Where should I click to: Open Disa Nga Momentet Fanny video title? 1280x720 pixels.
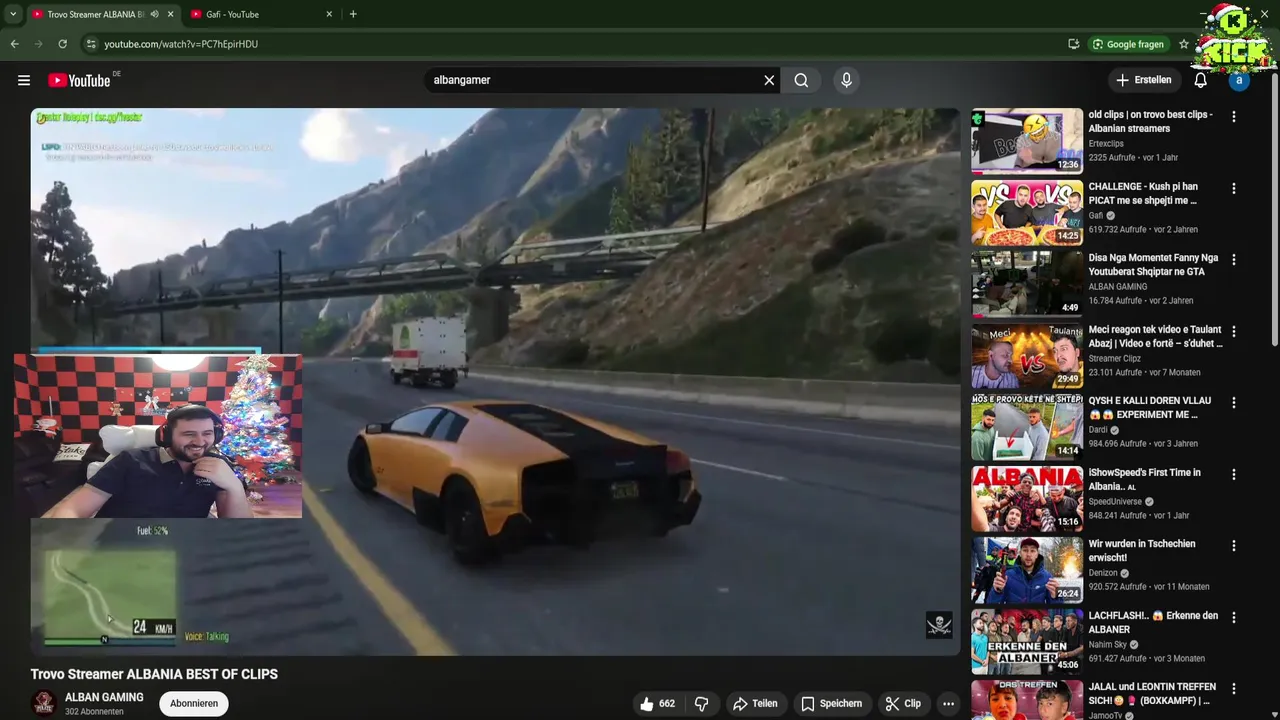pos(1154,264)
